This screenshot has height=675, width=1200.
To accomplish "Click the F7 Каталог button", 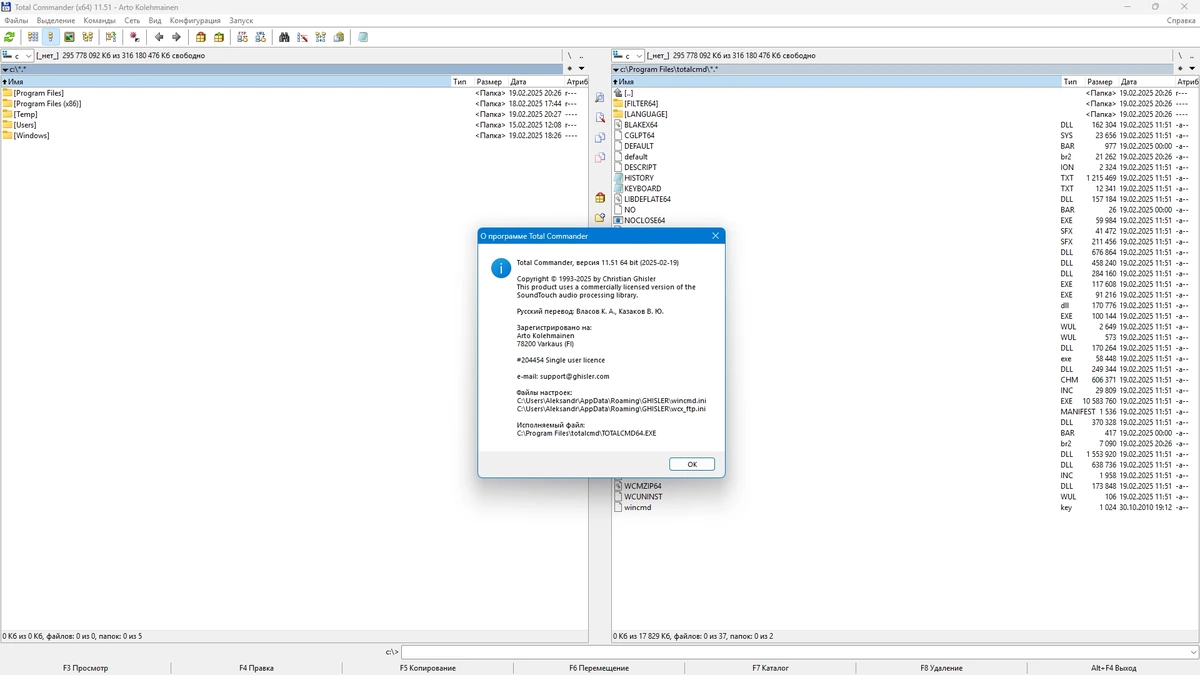I will (770, 667).
